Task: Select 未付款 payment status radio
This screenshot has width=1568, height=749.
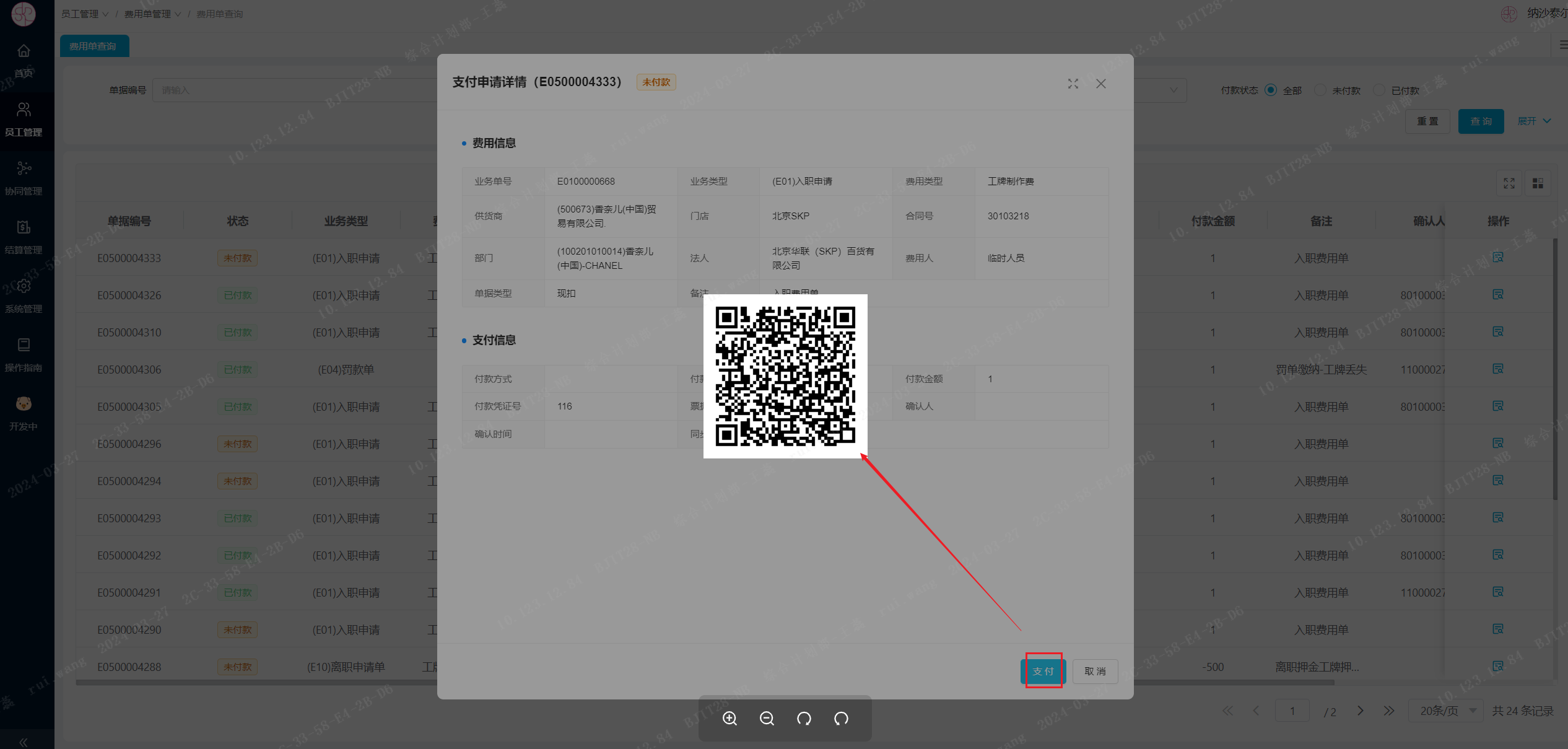Action: tap(1320, 90)
